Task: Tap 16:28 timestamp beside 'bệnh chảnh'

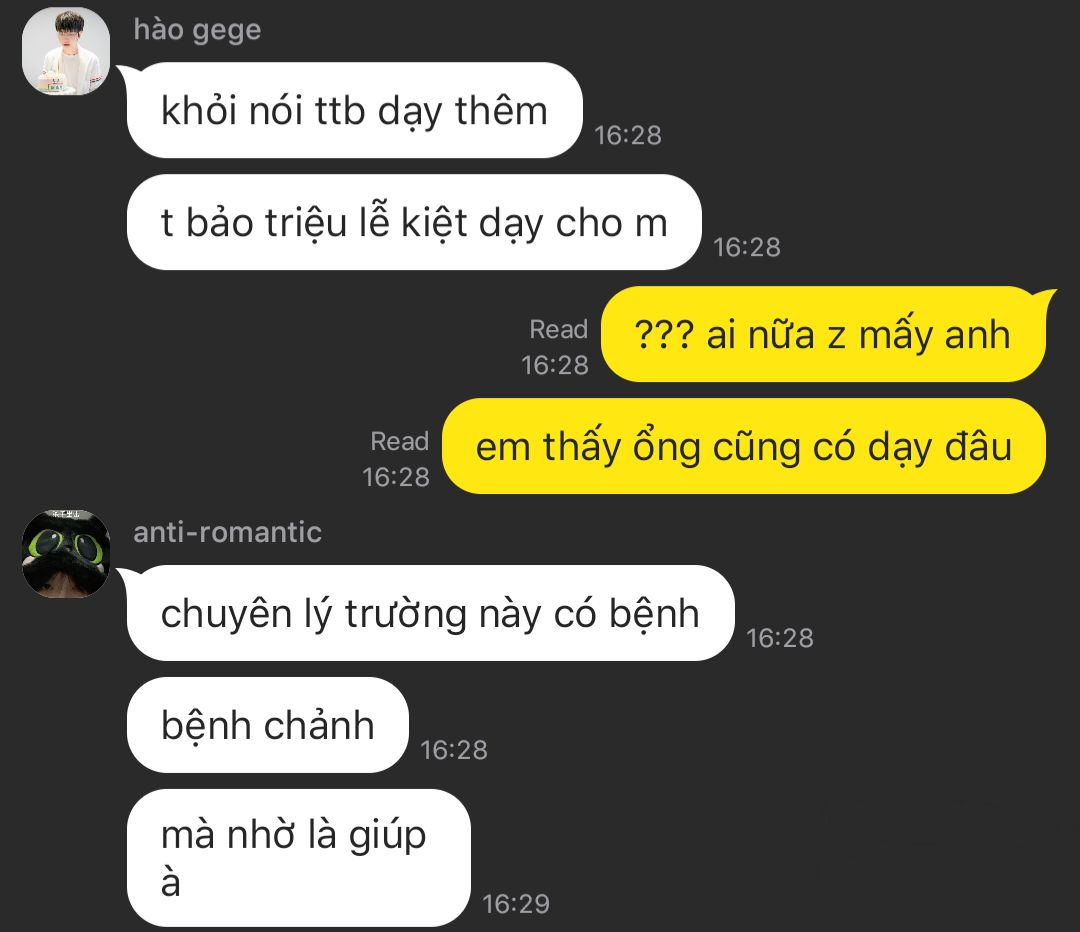Action: pos(454,749)
